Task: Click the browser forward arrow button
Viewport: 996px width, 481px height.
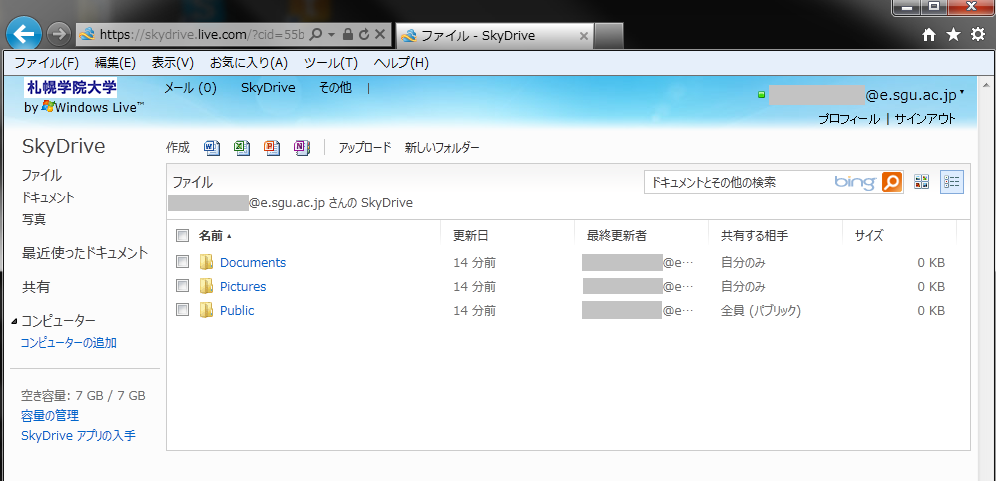Action: pyautogui.click(x=58, y=34)
